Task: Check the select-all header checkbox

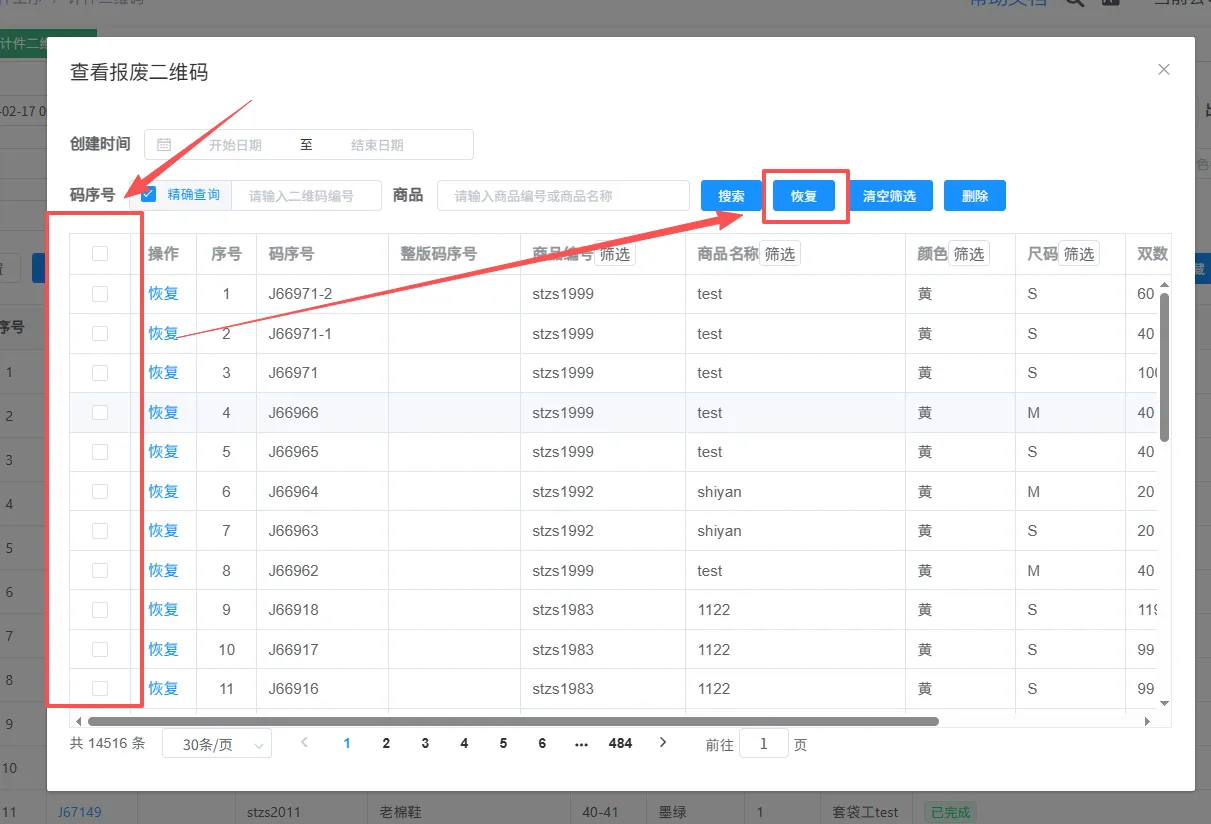Action: click(x=100, y=254)
